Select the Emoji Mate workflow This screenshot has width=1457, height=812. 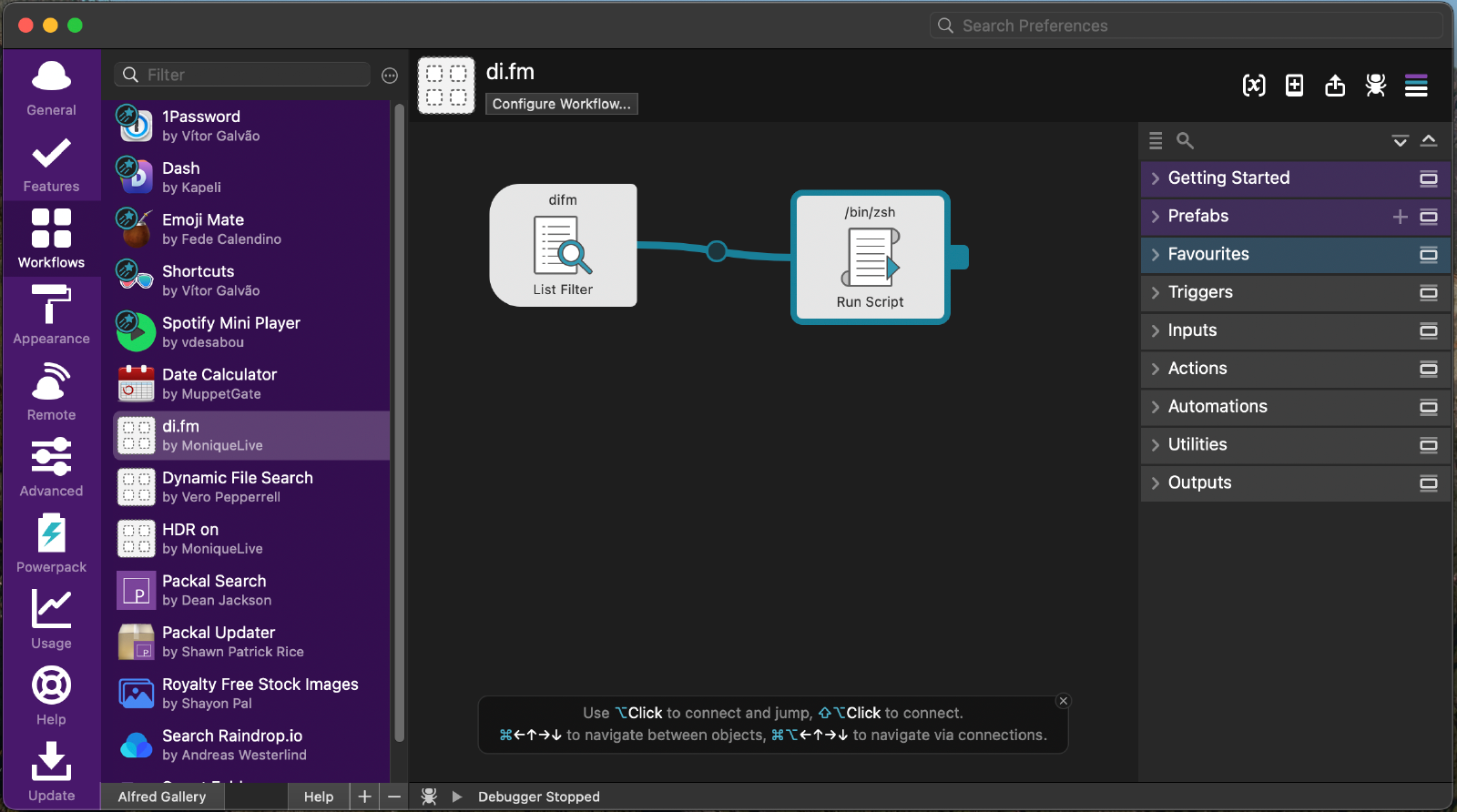pyautogui.click(x=251, y=228)
